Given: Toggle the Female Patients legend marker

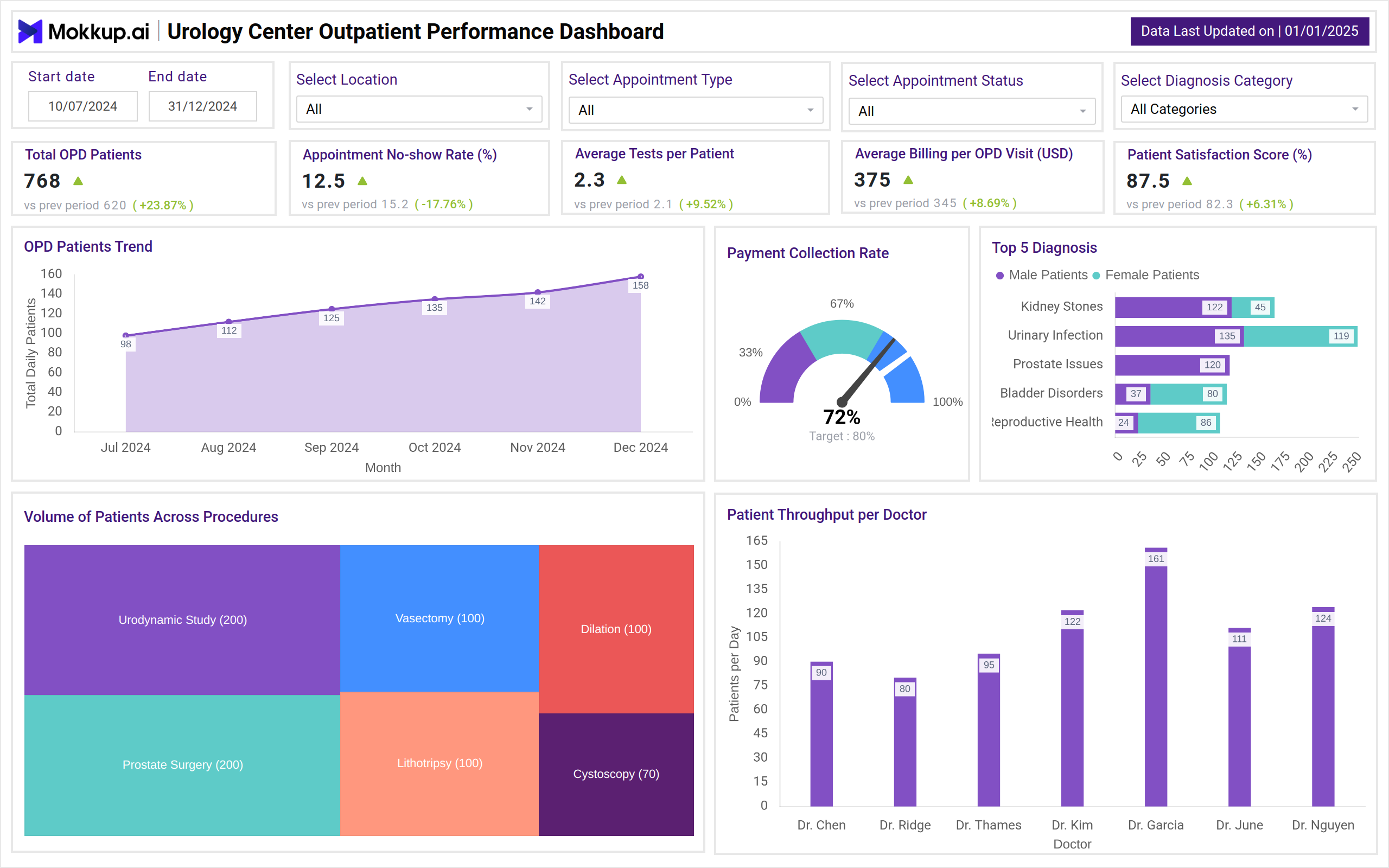Looking at the screenshot, I should 1095,276.
